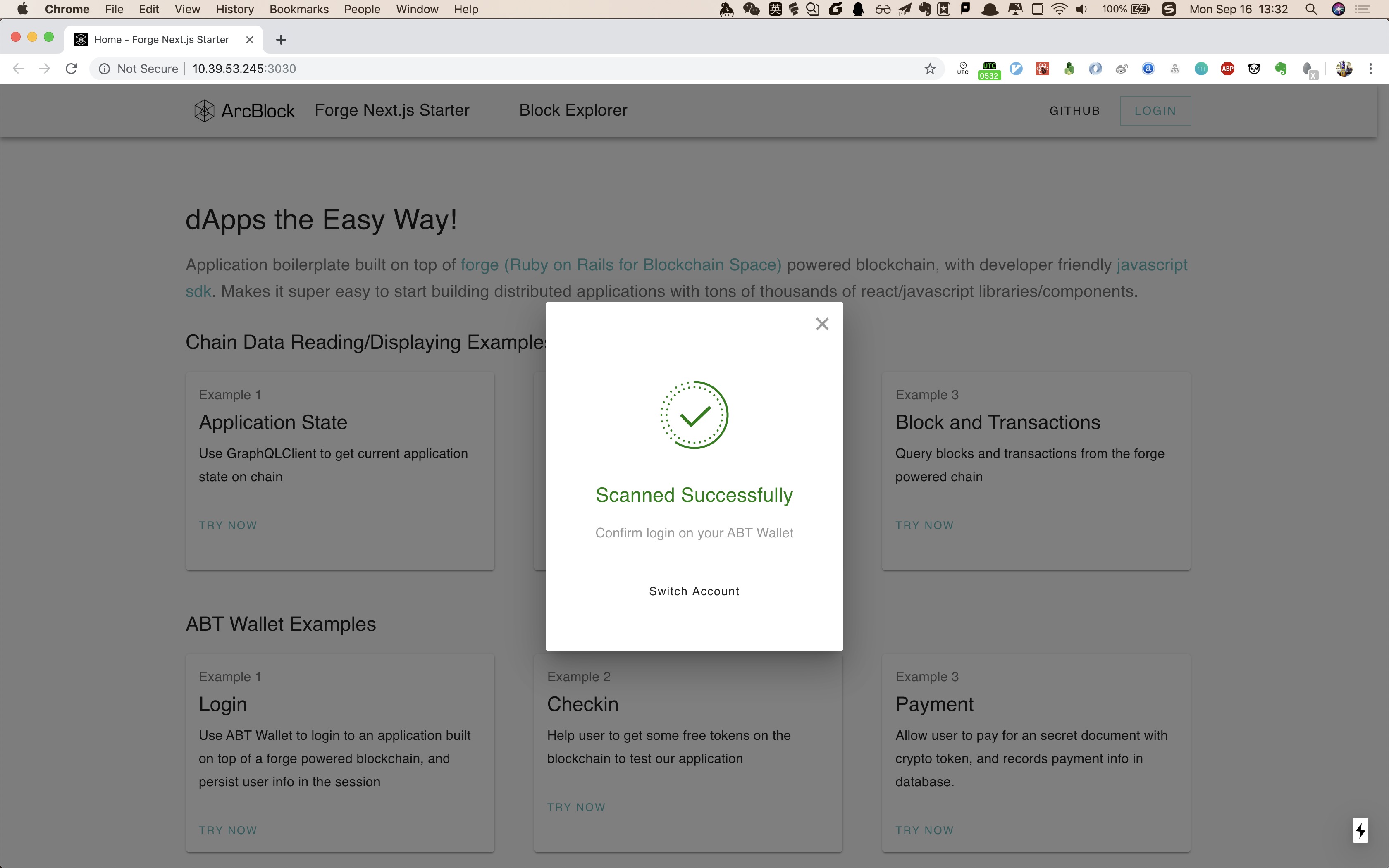Follow the javascript sdk link

pyautogui.click(x=1151, y=265)
